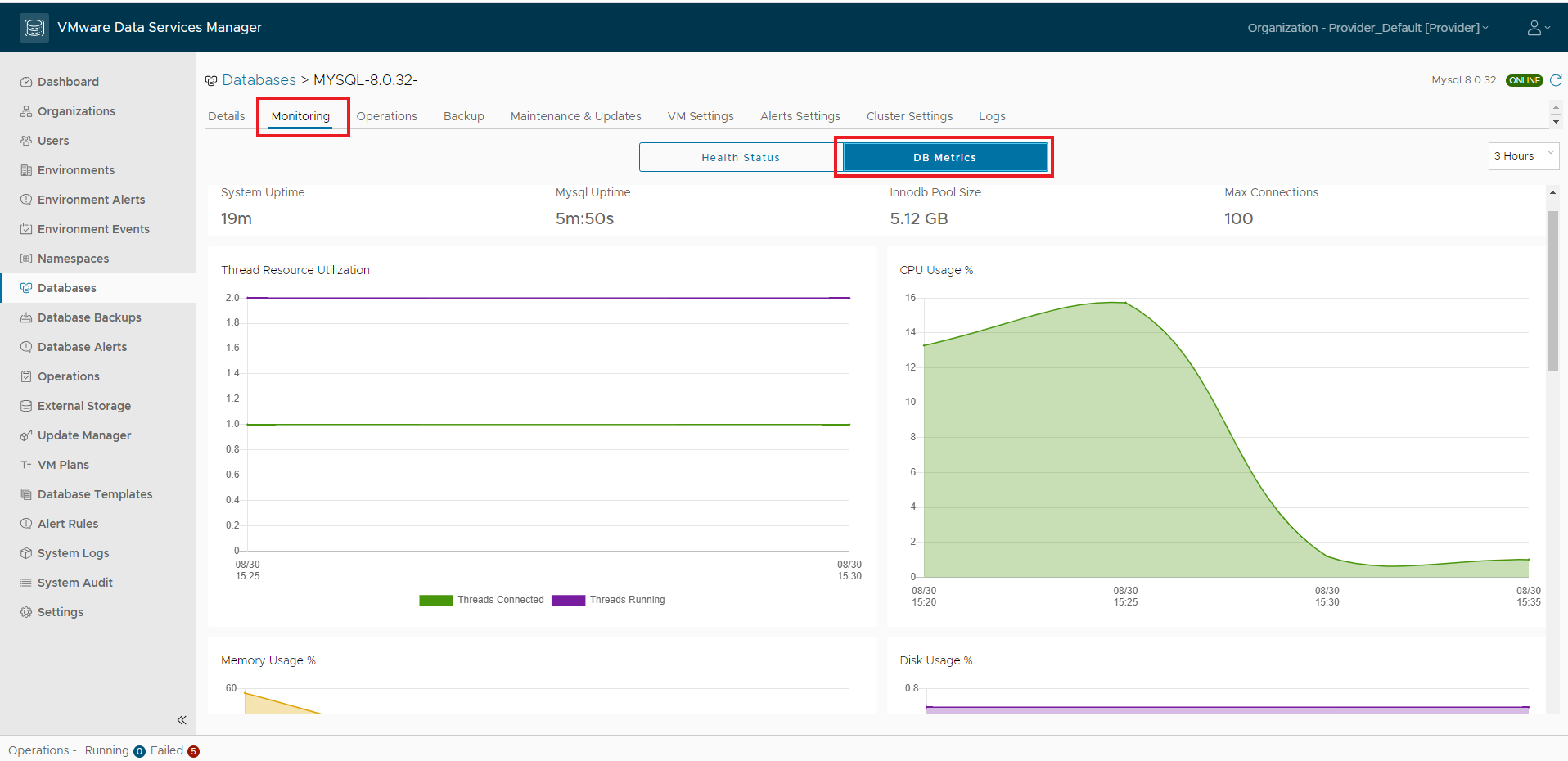Viewport: 1568px width, 761px height.
Task: Expand the Organization Provider_Default dropdown
Action: [x=1367, y=28]
